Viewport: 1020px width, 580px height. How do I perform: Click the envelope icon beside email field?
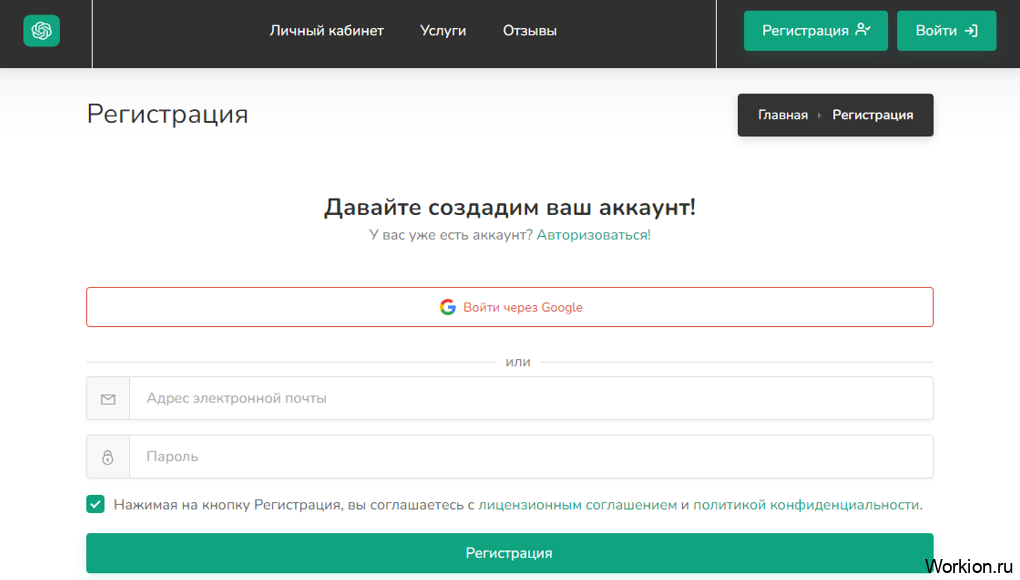pyautogui.click(x=108, y=399)
